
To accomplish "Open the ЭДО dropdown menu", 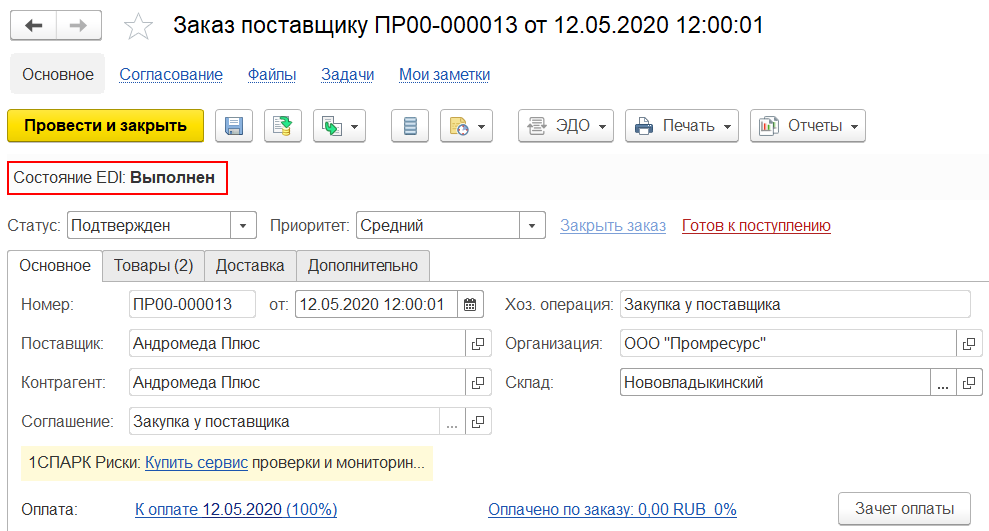I will click(566, 126).
